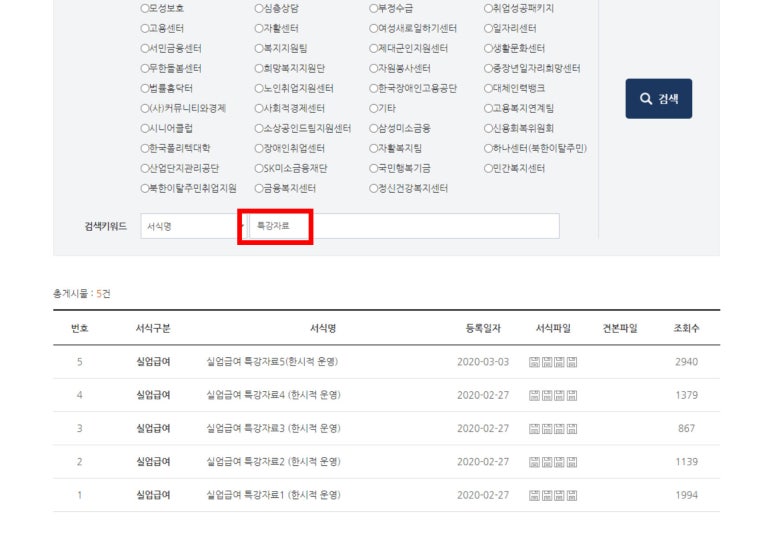Pick the 기타 radio option
This screenshot has height=535, width=773.
point(374,108)
